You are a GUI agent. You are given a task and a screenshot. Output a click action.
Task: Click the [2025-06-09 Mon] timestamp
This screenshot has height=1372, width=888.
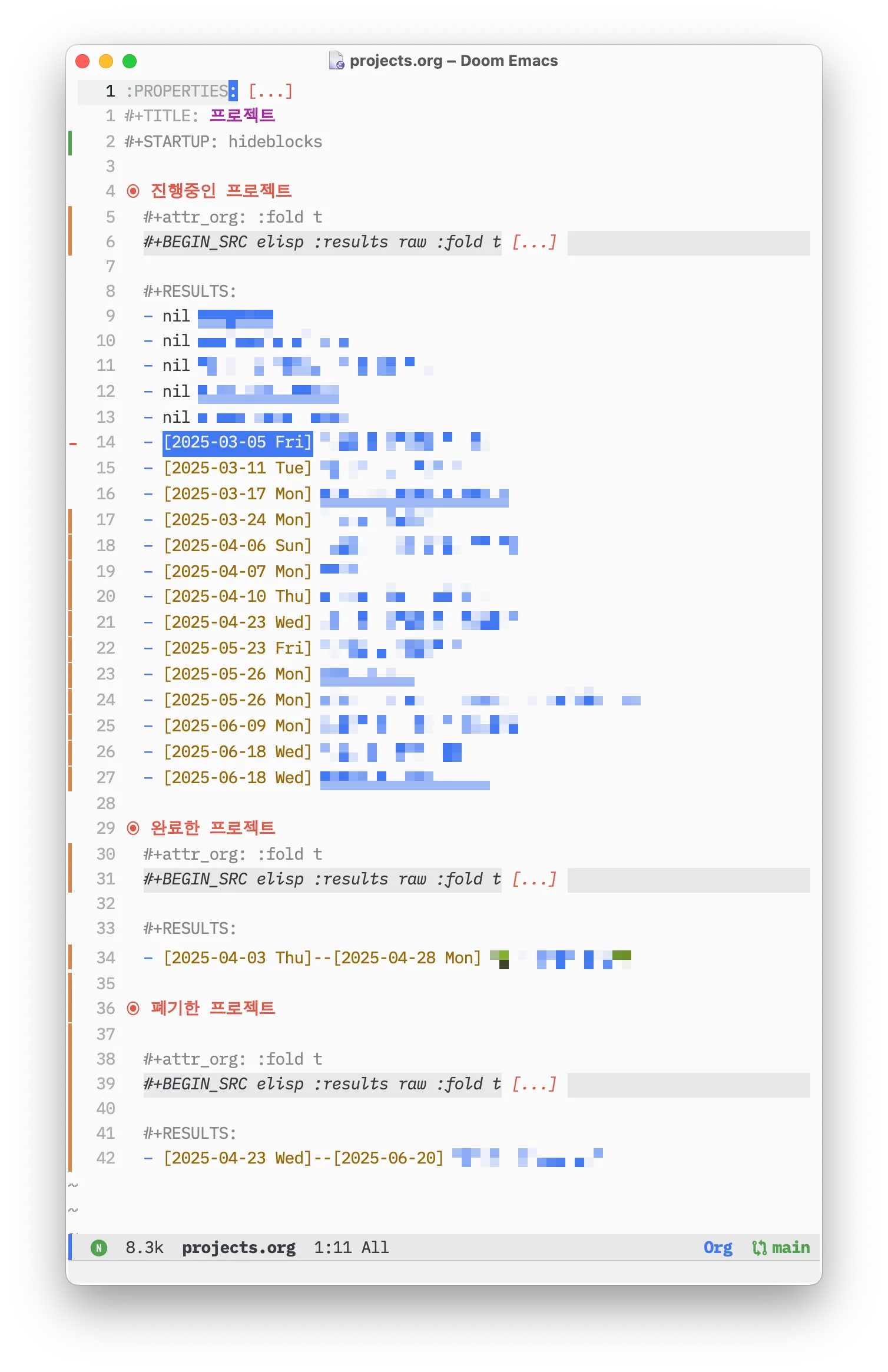coord(237,726)
